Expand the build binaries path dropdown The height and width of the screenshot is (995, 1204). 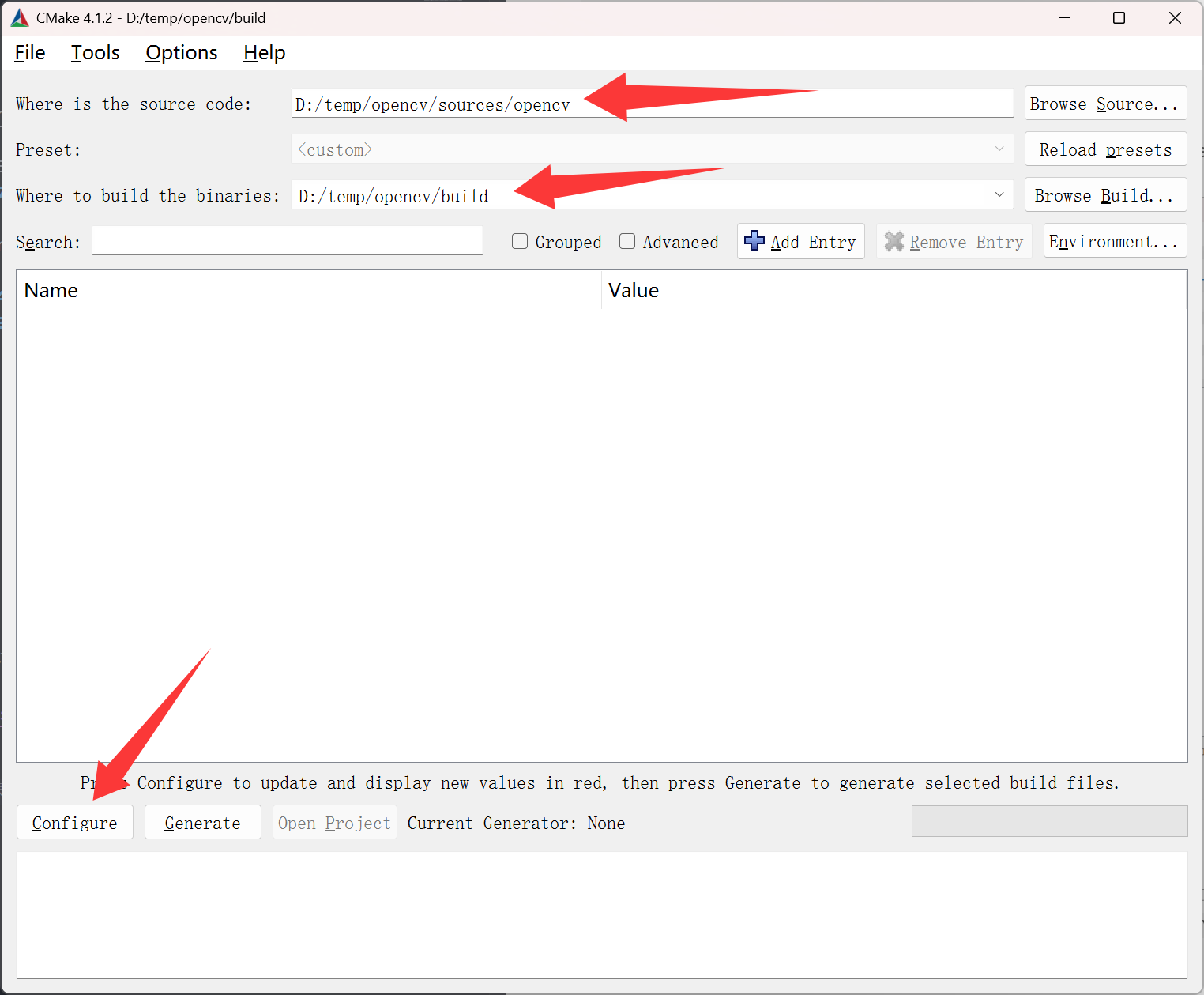coord(999,194)
